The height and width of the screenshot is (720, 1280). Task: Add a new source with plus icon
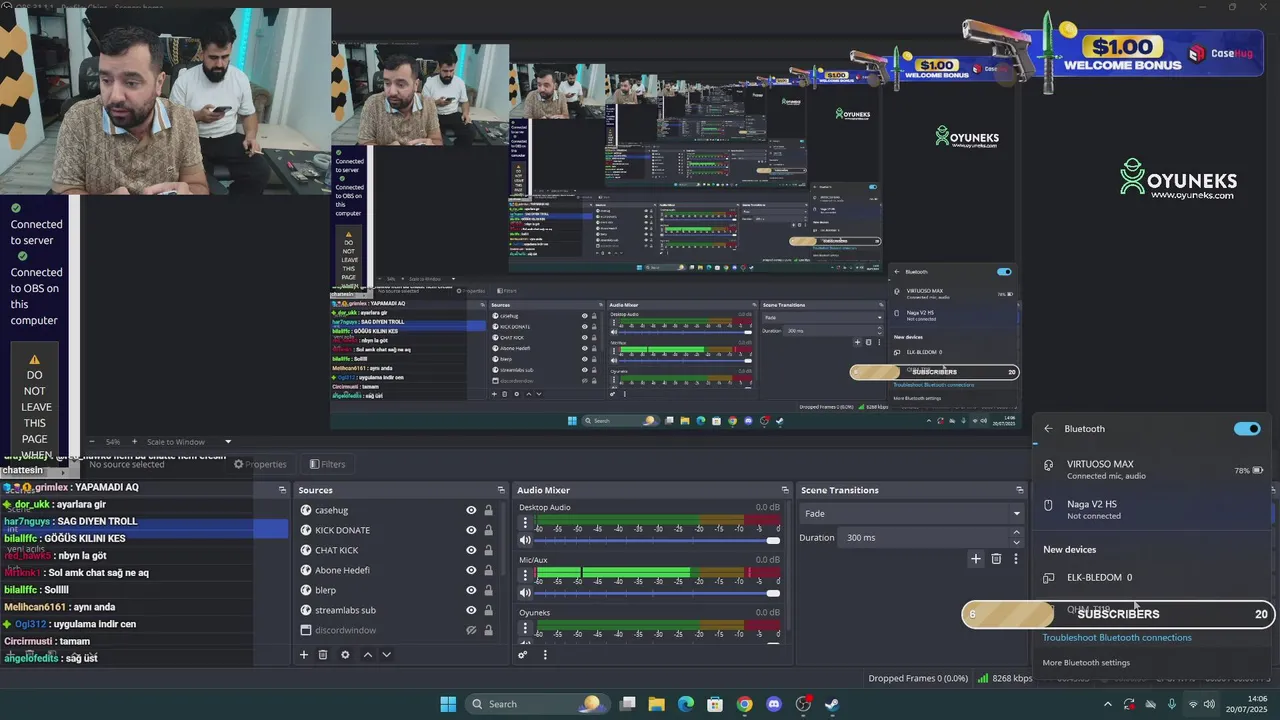[x=304, y=655]
